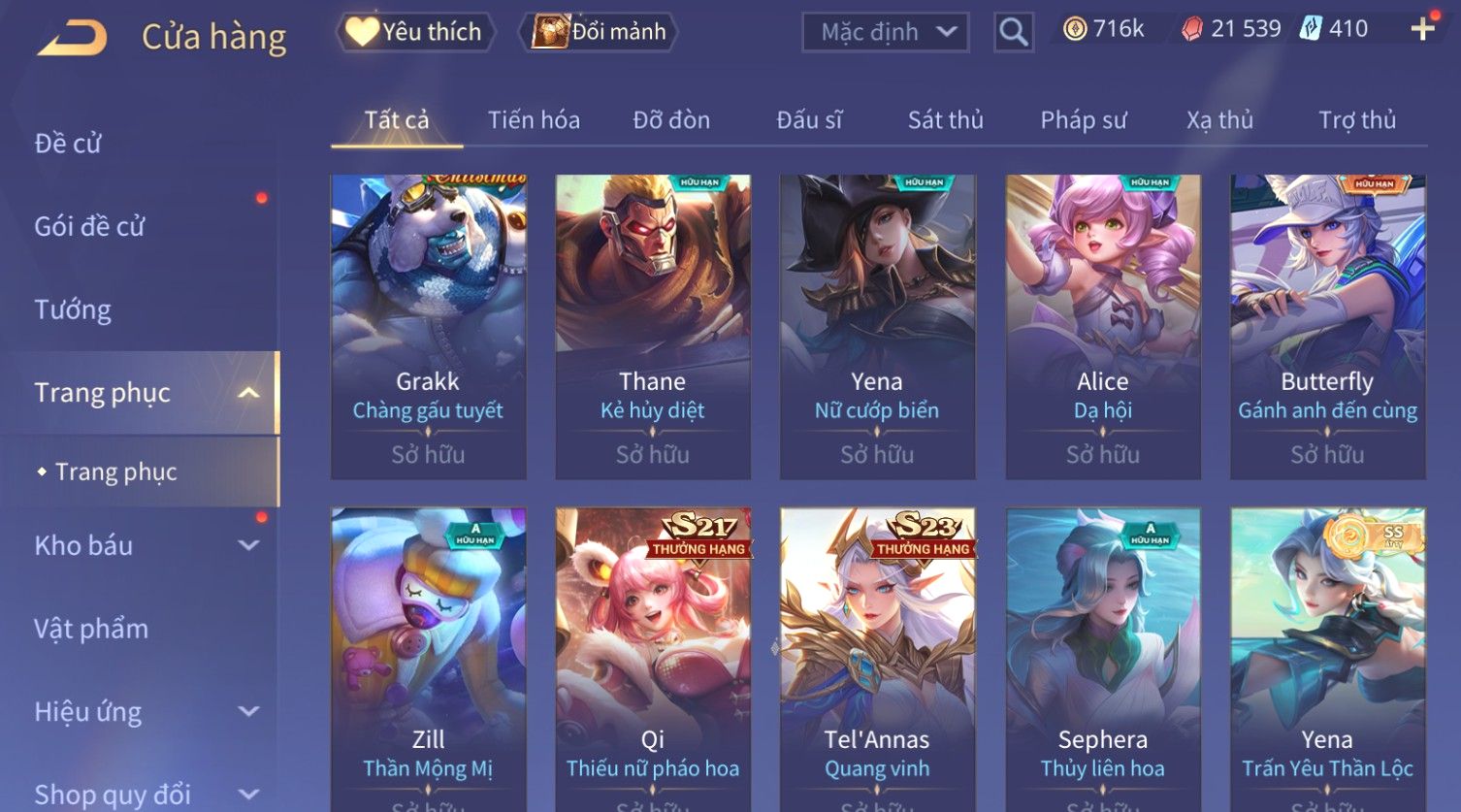The image size is (1461, 812).
Task: Open the Mặc định sort dropdown
Action: (x=886, y=32)
